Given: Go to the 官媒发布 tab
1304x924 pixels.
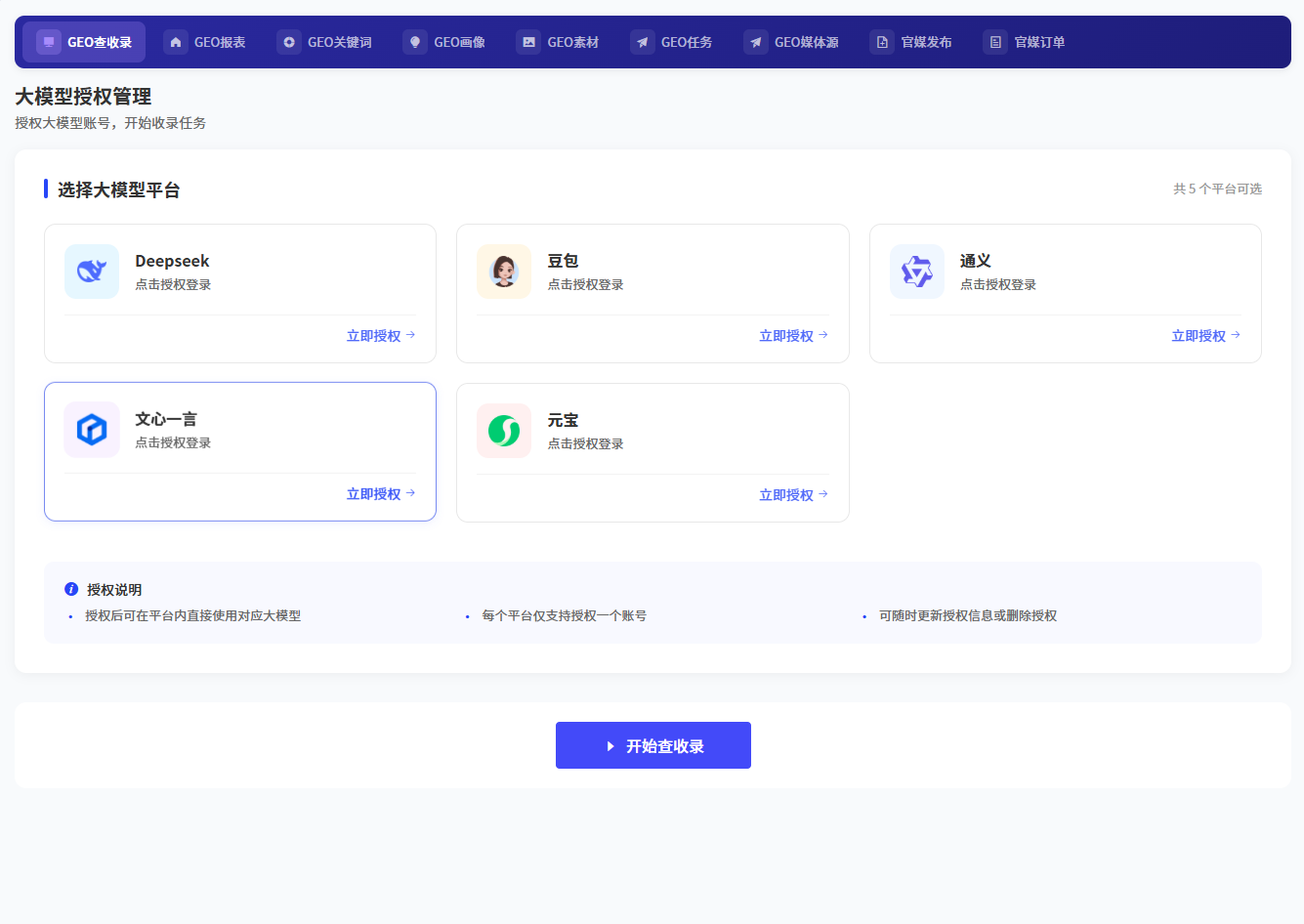Looking at the screenshot, I should click(911, 42).
